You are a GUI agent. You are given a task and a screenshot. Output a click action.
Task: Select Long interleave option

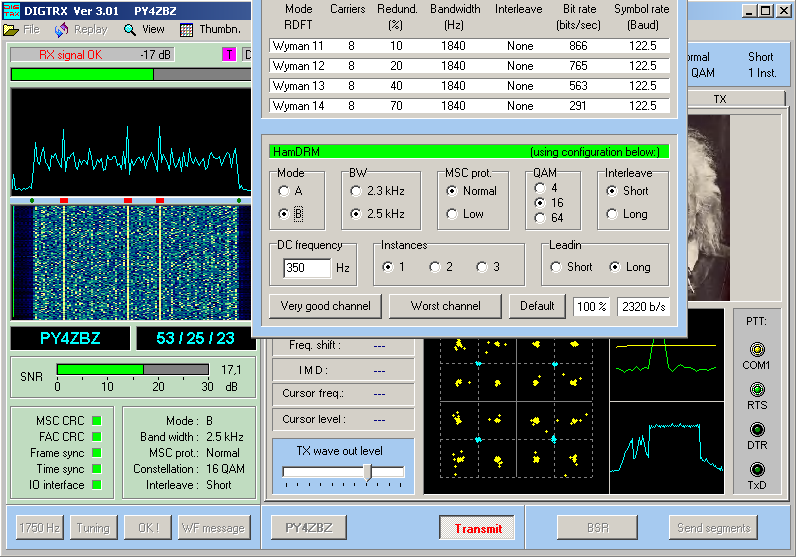pos(613,214)
